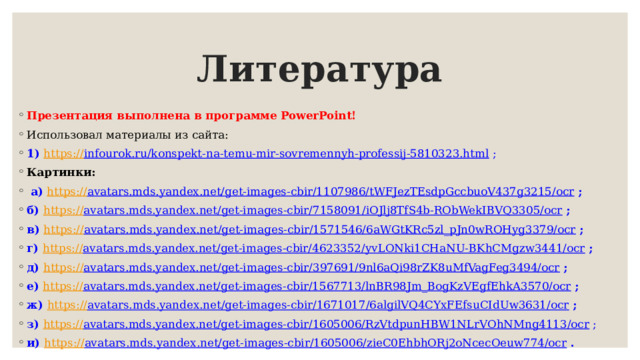Open yandex image link with 397691
This screenshot has height=360, width=640.
click(x=302, y=267)
